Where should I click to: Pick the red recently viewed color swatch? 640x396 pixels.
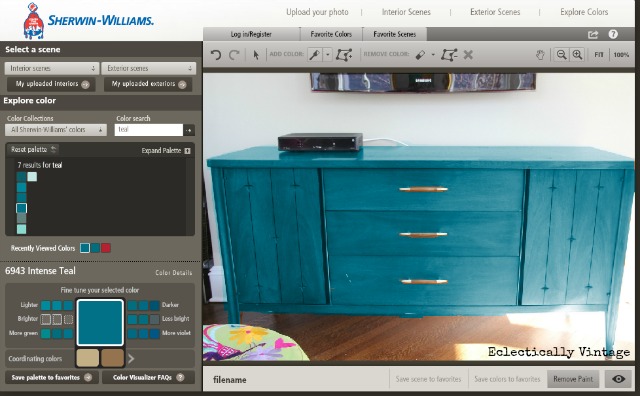(106, 248)
